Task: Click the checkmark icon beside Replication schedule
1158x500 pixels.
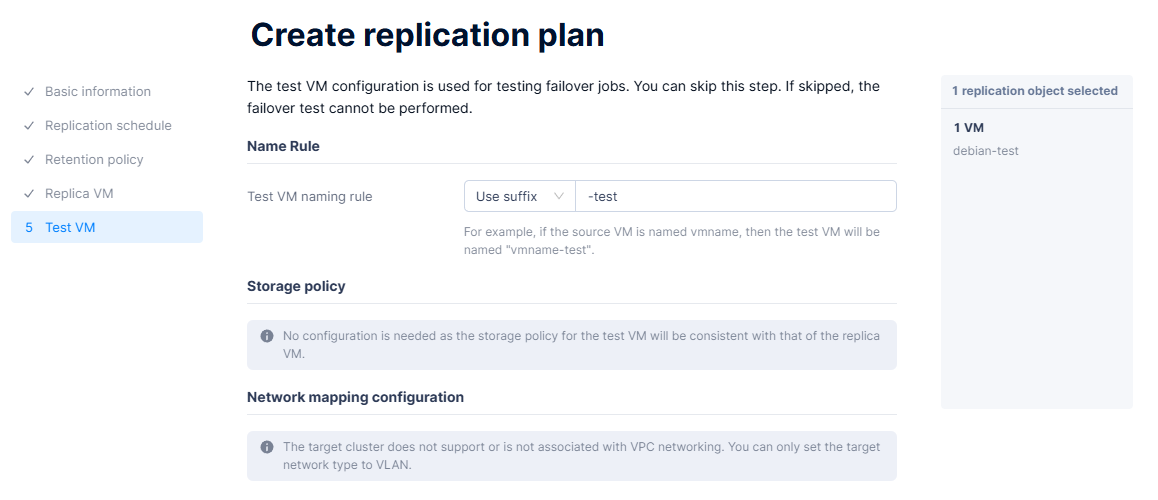Action: click(x=29, y=126)
